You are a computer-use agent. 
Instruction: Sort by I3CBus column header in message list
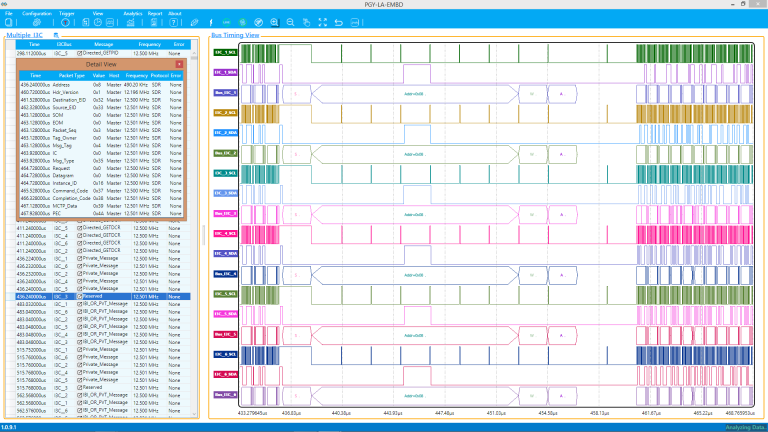pyautogui.click(x=64, y=44)
